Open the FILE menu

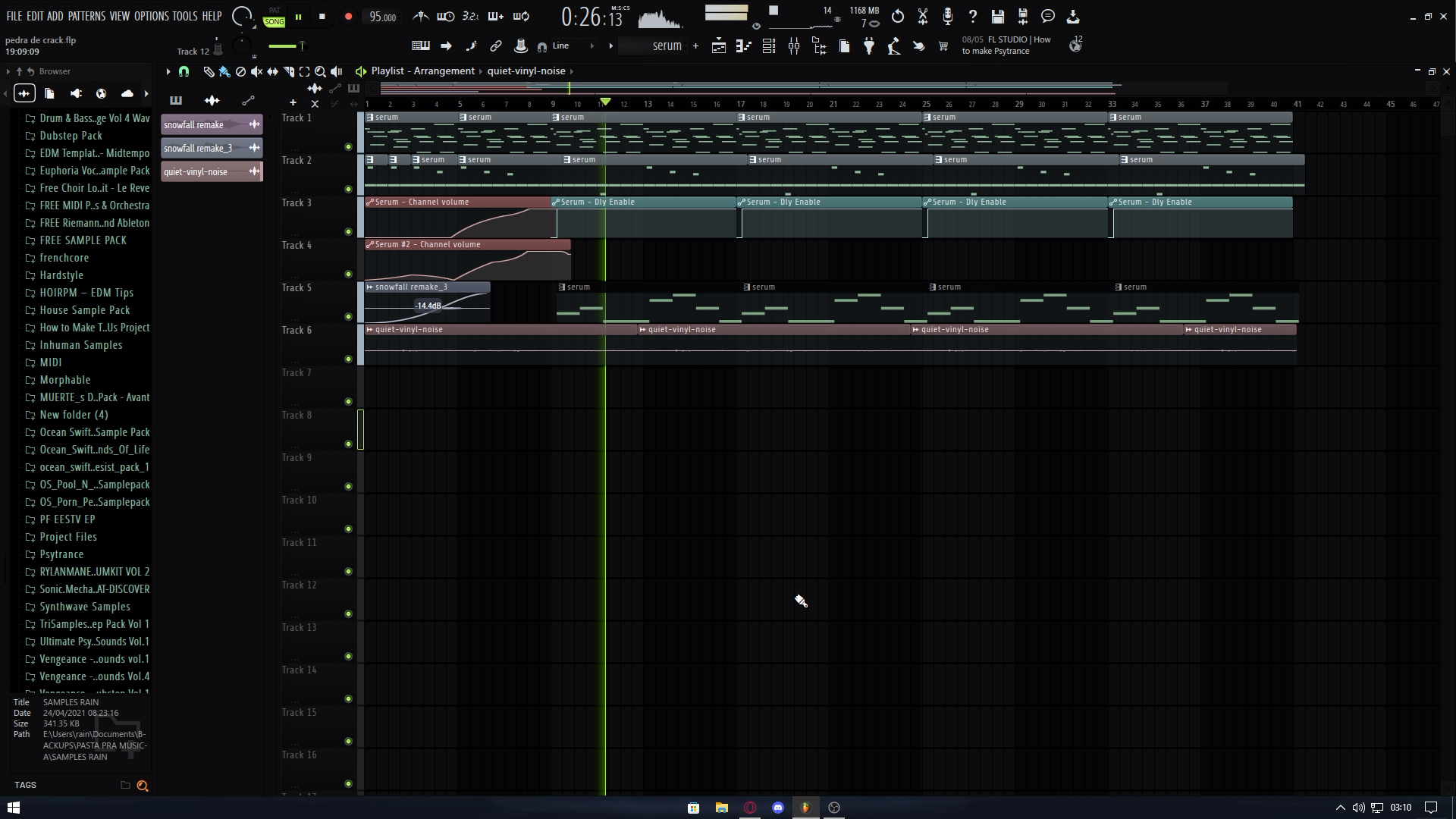(x=14, y=16)
